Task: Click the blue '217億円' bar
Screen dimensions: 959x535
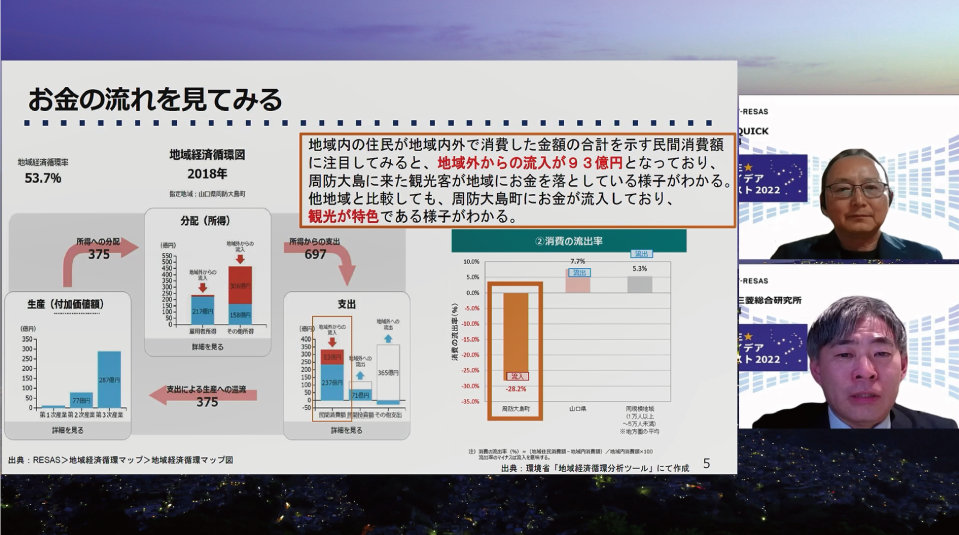Action: click(202, 311)
